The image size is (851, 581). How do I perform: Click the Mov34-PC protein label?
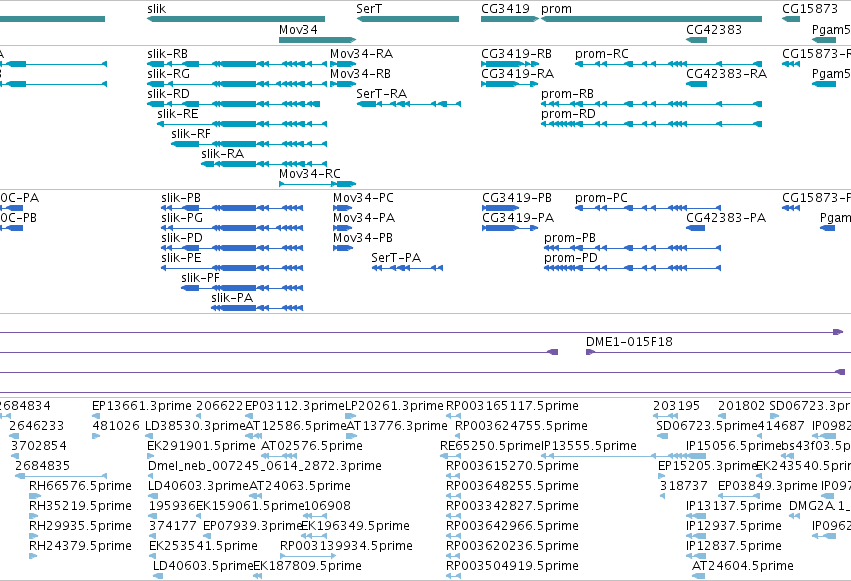click(363, 198)
